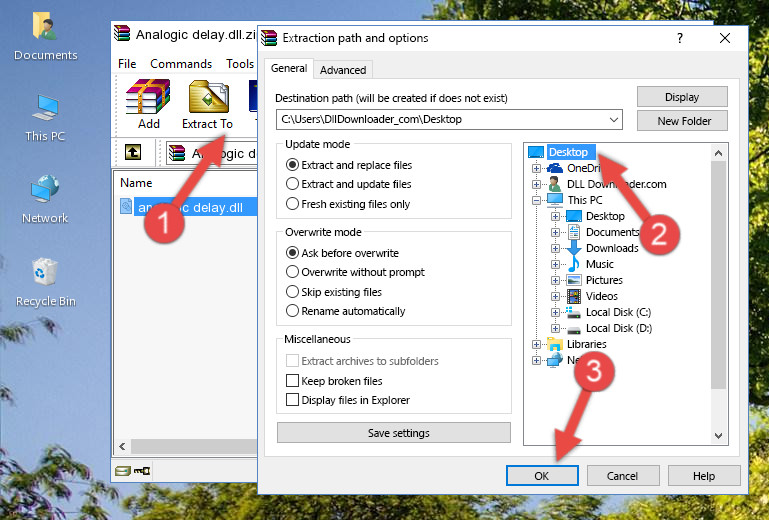Select Ask before overwrite option
The image size is (769, 520).
pyautogui.click(x=342, y=253)
